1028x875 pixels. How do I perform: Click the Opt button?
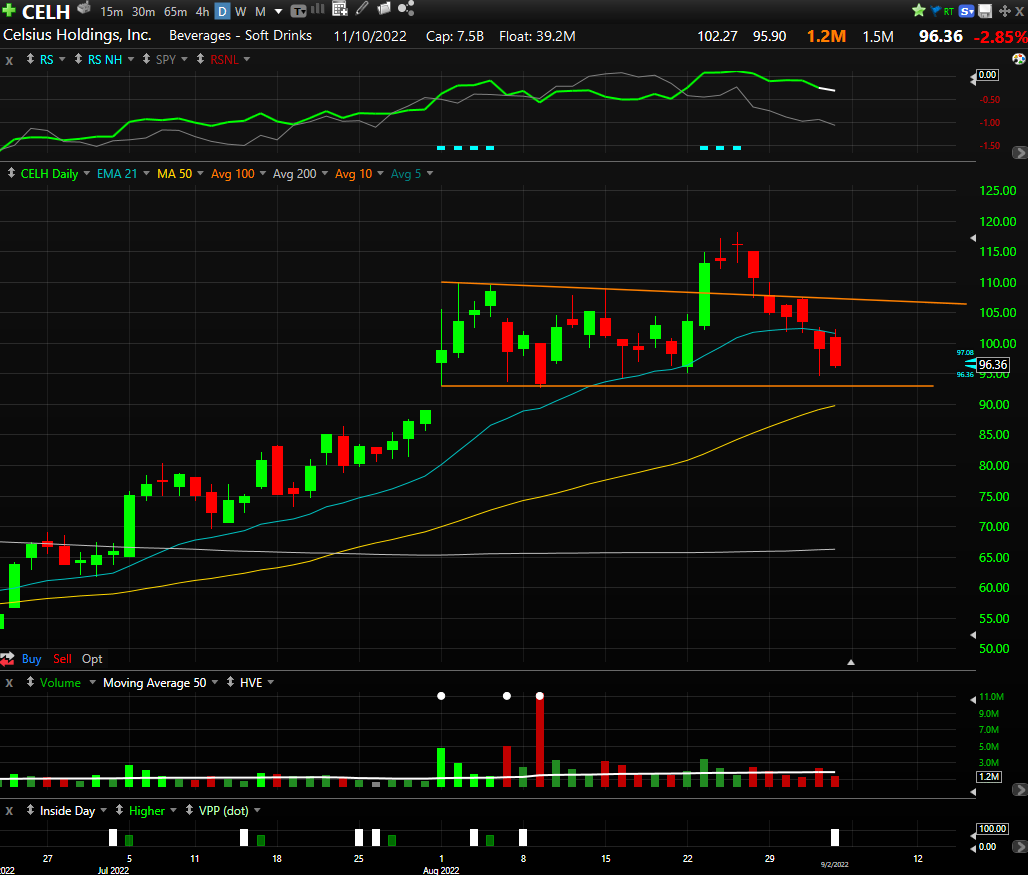(92, 659)
